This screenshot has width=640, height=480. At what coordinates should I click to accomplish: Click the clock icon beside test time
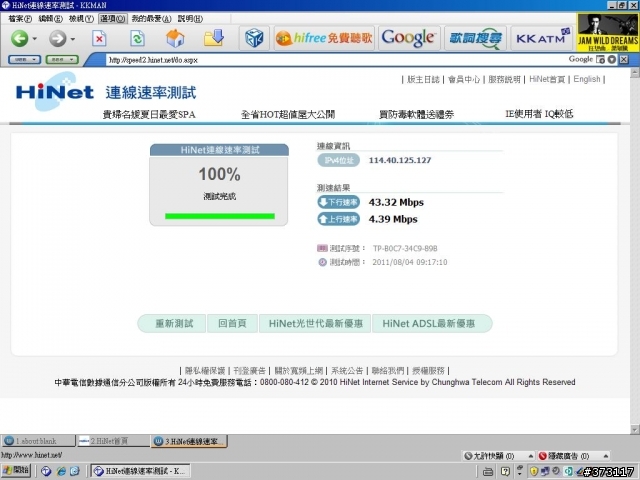pyautogui.click(x=322, y=262)
